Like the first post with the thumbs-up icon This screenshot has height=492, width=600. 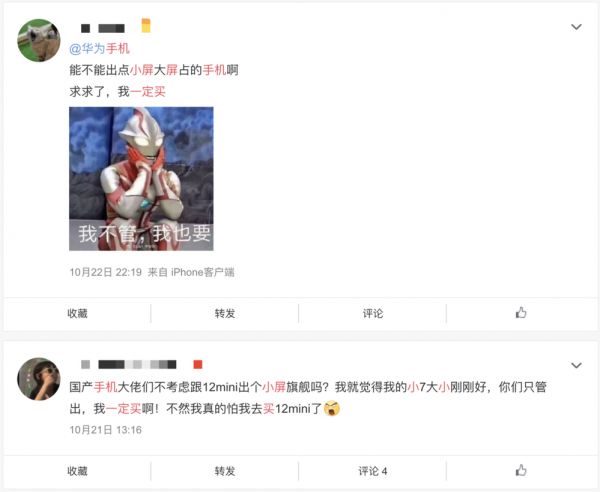521,313
